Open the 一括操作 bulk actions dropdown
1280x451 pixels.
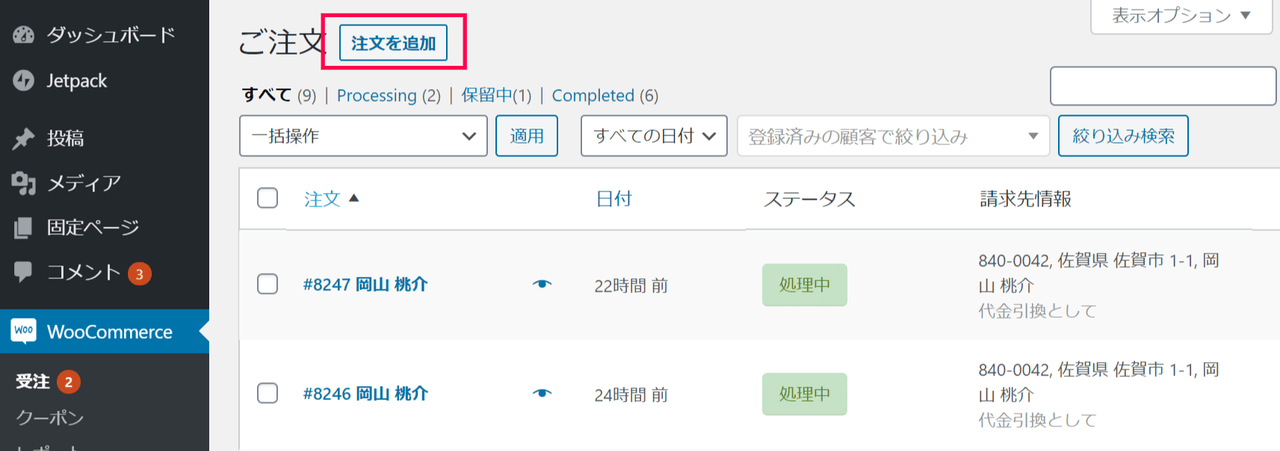tap(363, 136)
